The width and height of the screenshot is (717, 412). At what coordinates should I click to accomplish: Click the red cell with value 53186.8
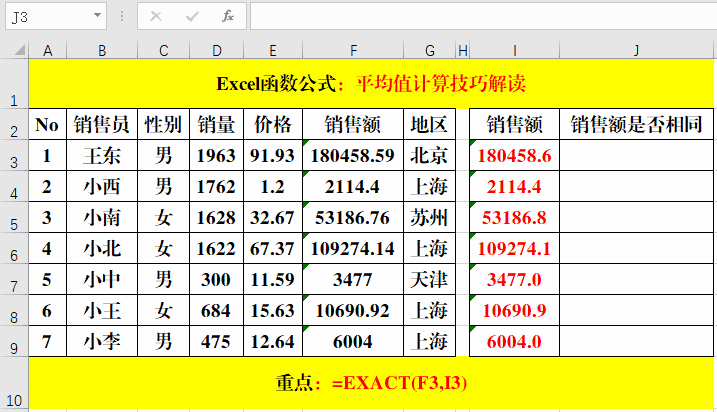(514, 218)
